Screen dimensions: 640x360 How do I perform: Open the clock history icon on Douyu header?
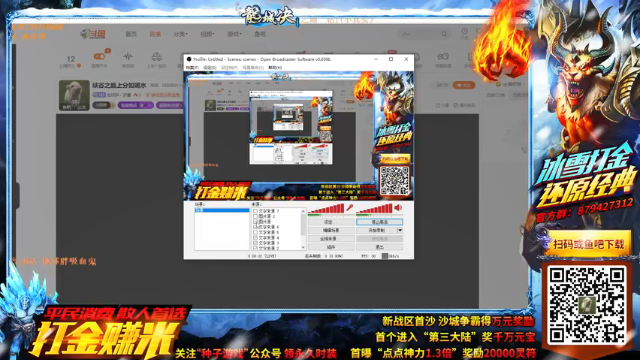pyautogui.click(x=464, y=31)
